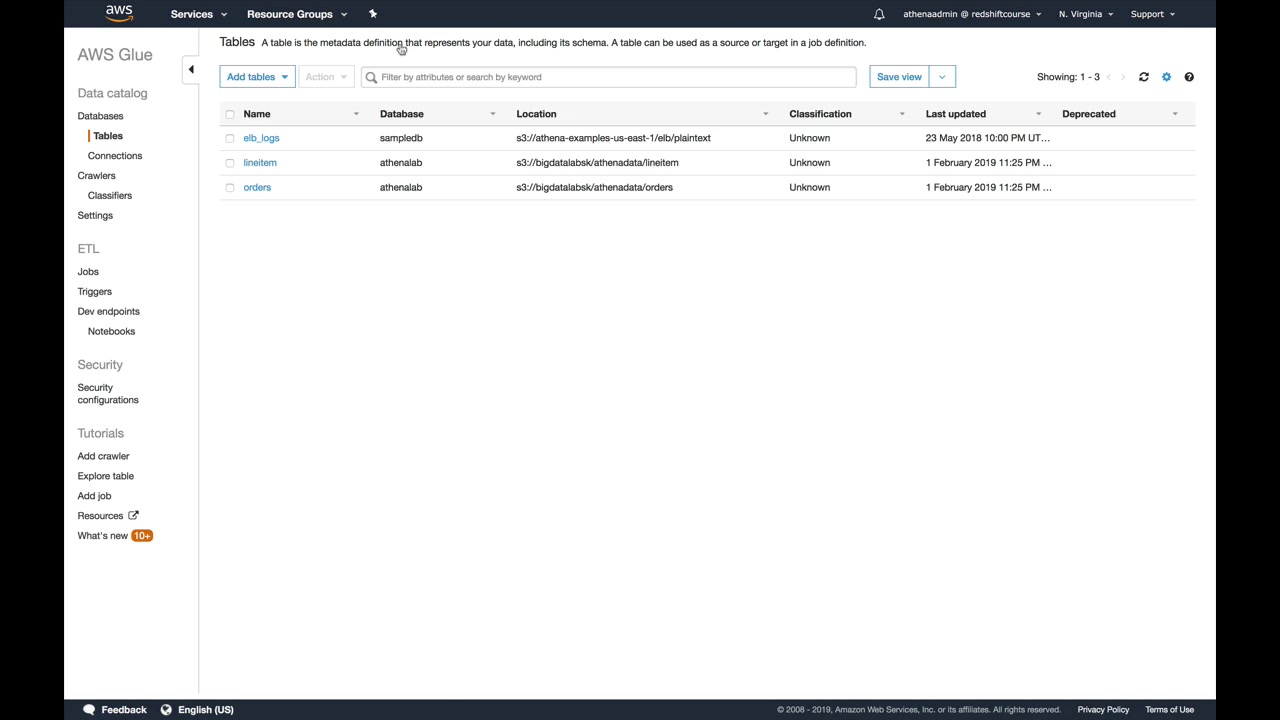Refresh the tables list
1280x720 pixels.
(1144, 77)
